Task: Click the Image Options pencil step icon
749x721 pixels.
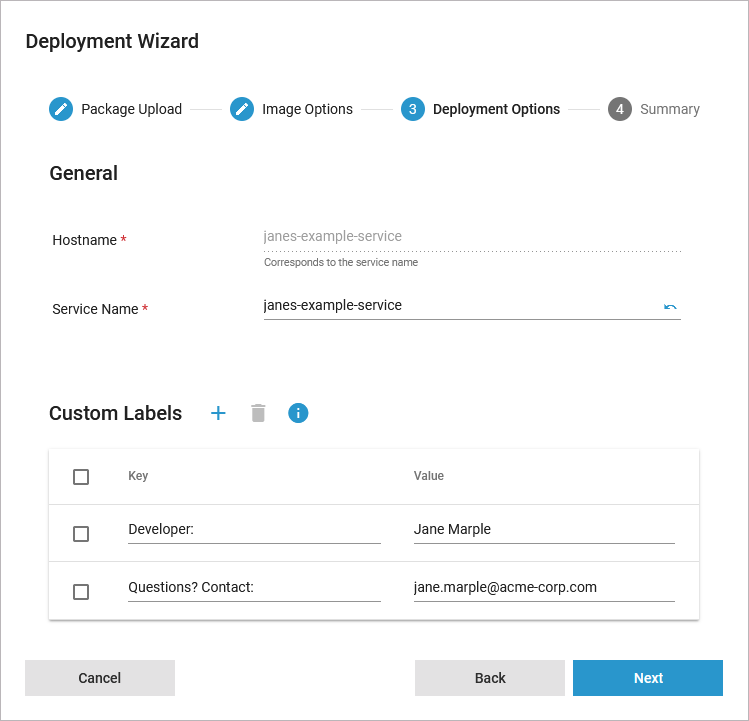Action: click(x=242, y=109)
